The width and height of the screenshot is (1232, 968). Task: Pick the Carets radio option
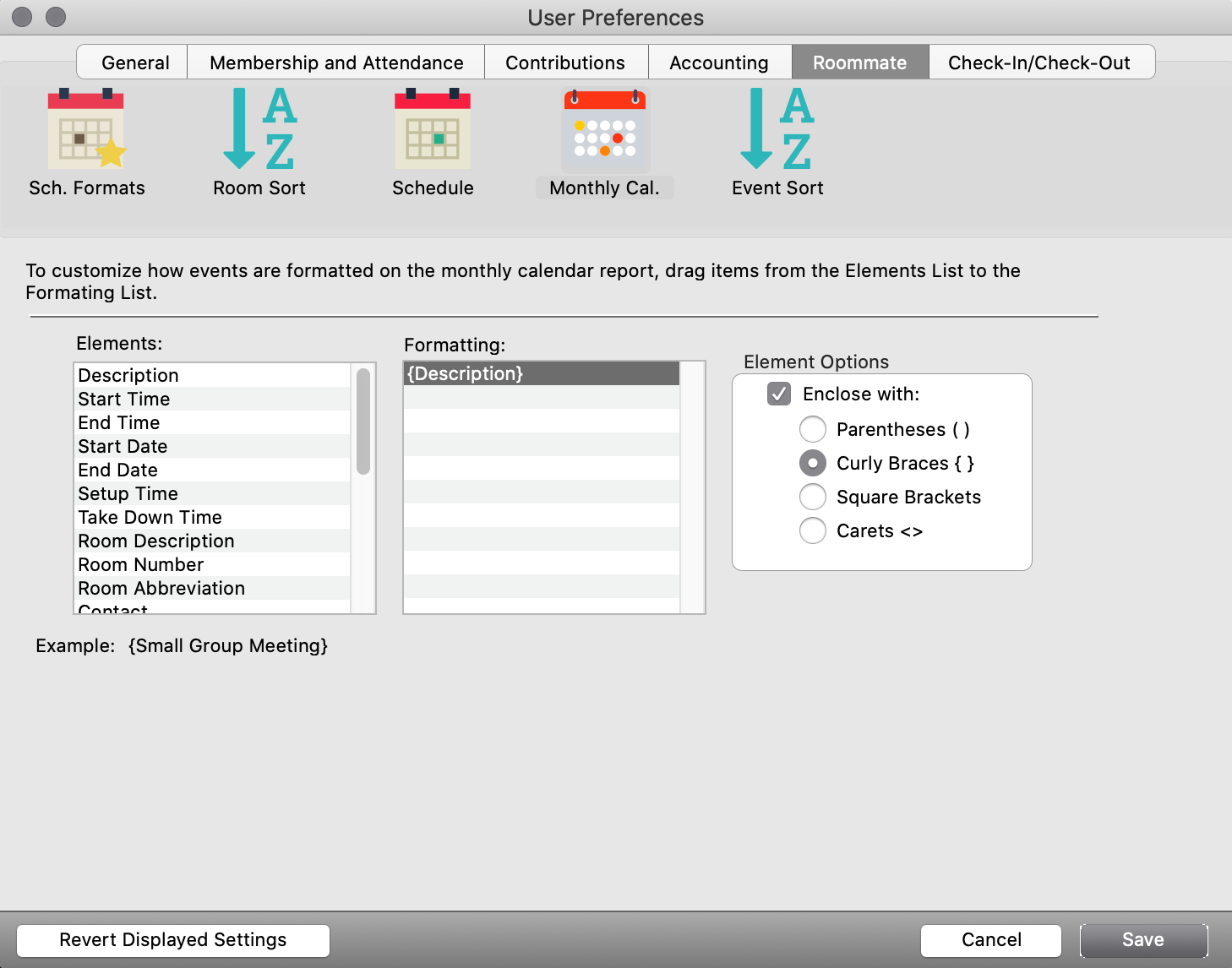click(x=813, y=530)
